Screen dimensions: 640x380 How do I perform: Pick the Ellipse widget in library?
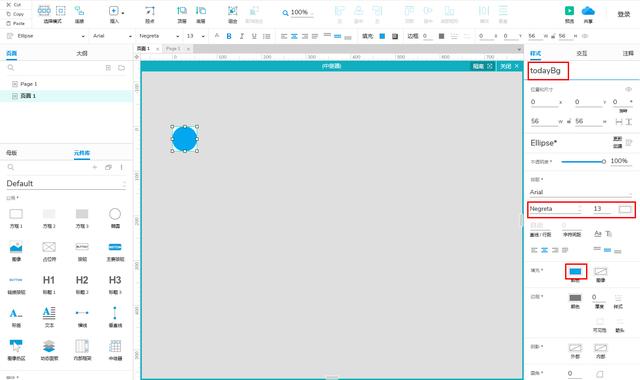coord(115,214)
